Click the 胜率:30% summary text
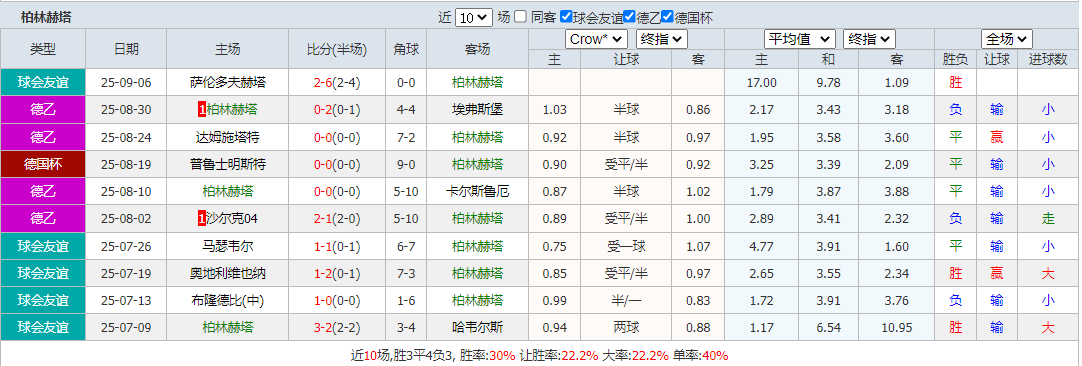 pos(487,356)
